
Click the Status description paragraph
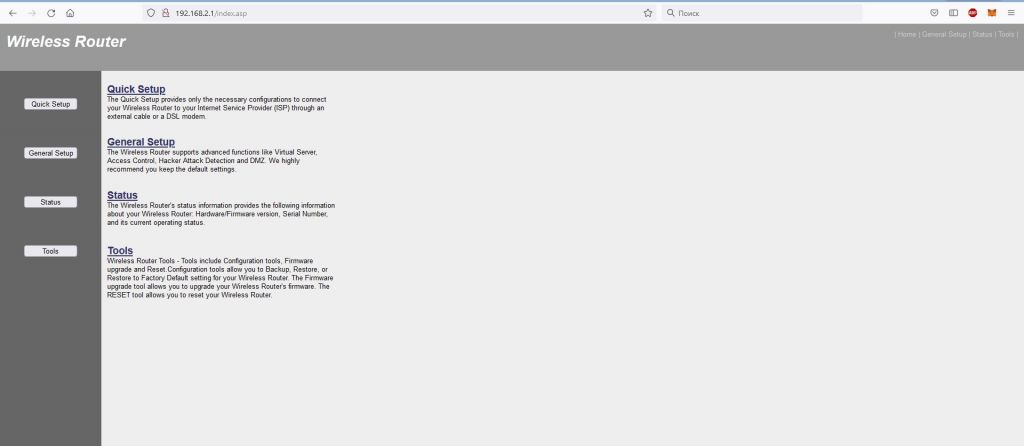221,214
